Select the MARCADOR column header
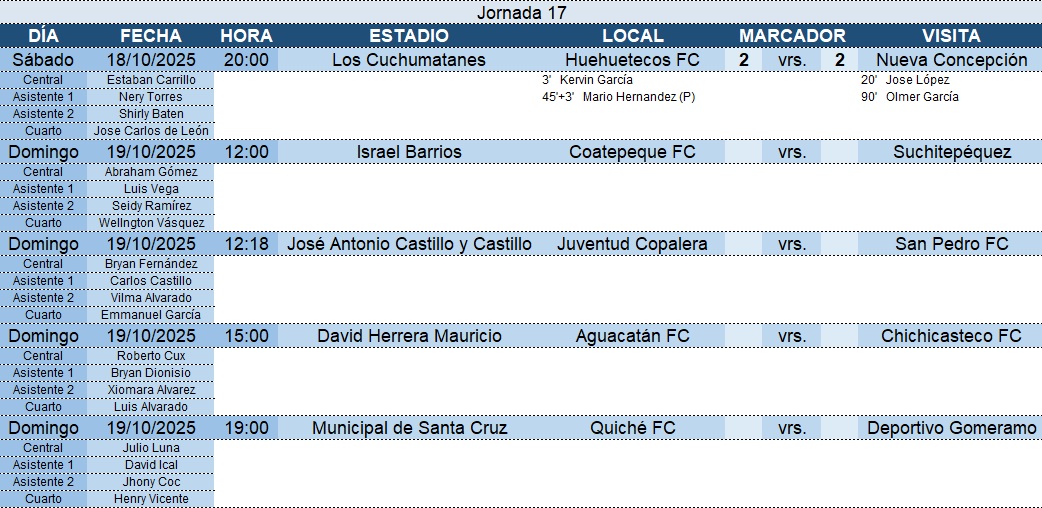The image size is (1042, 508). (x=792, y=36)
